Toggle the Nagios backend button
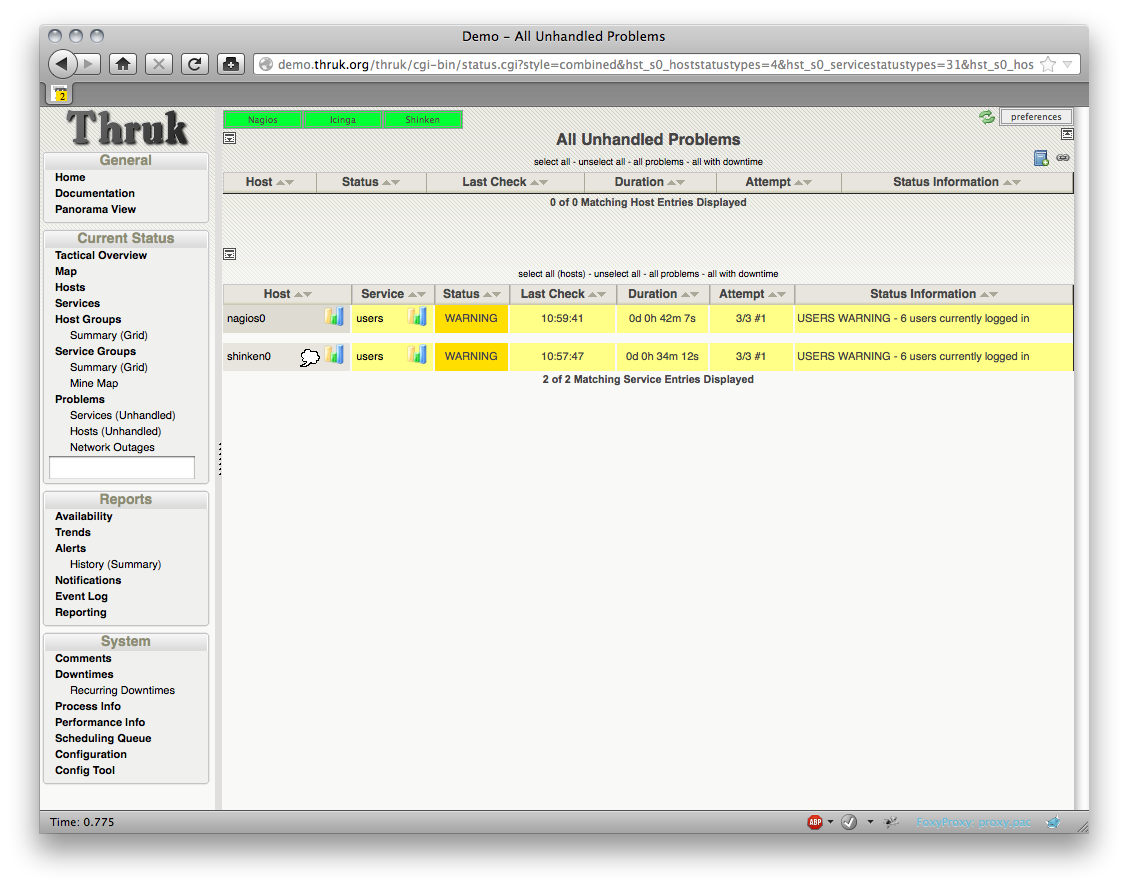The width and height of the screenshot is (1129, 888). coord(262,119)
